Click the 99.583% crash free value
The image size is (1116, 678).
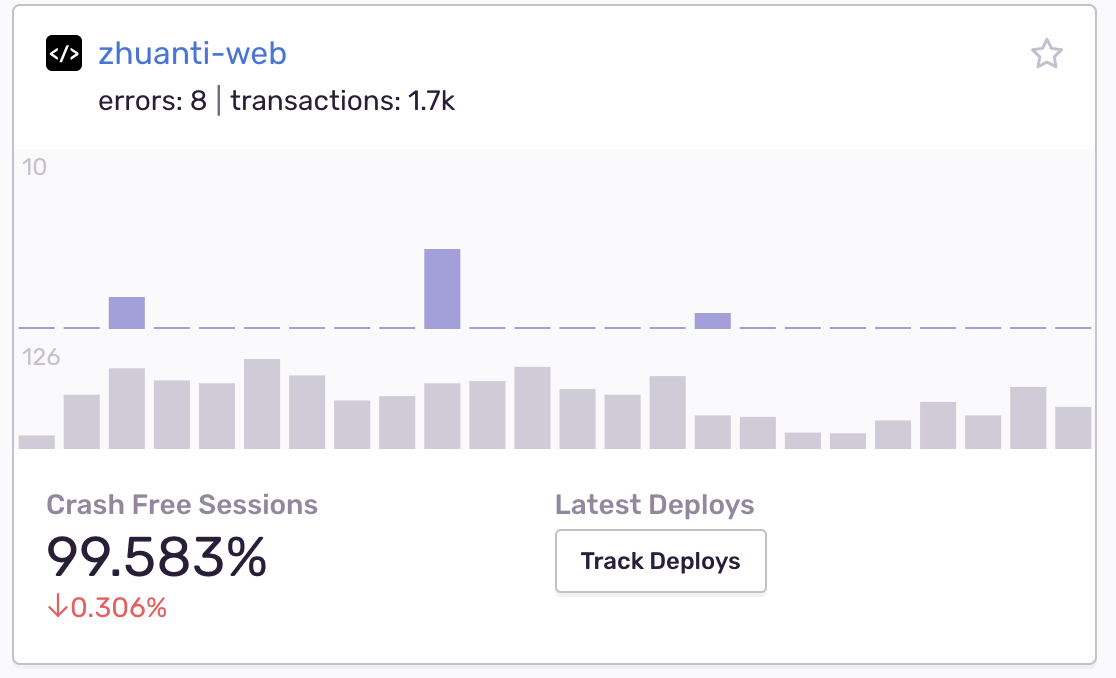(x=157, y=556)
